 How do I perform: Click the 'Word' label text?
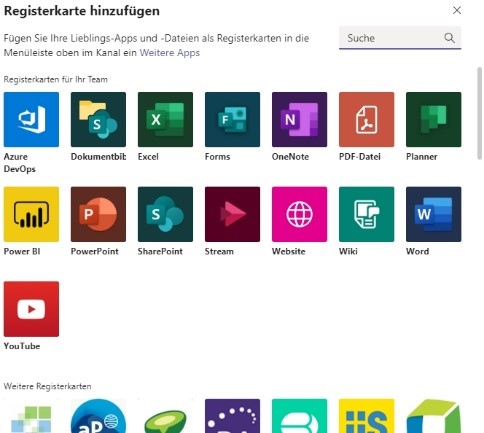point(417,251)
